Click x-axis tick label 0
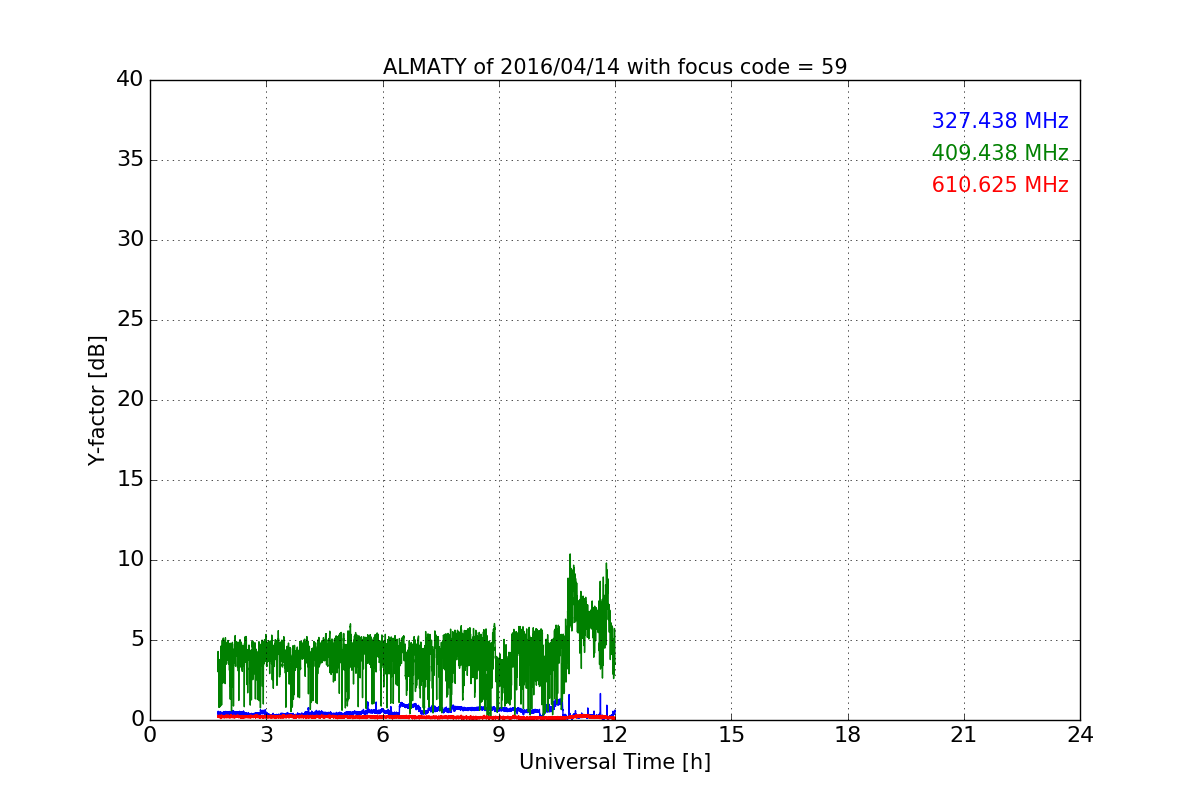Viewport: 1200px width, 800px height. (x=150, y=734)
